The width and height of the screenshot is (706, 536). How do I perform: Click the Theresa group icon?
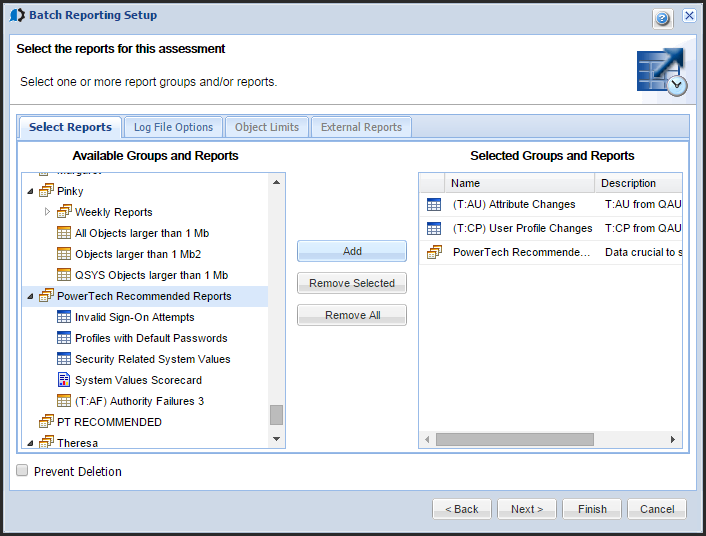pyautogui.click(x=46, y=442)
